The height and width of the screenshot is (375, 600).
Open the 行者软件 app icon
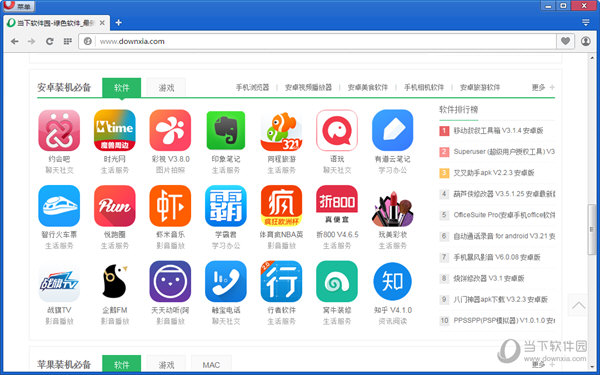click(x=281, y=282)
